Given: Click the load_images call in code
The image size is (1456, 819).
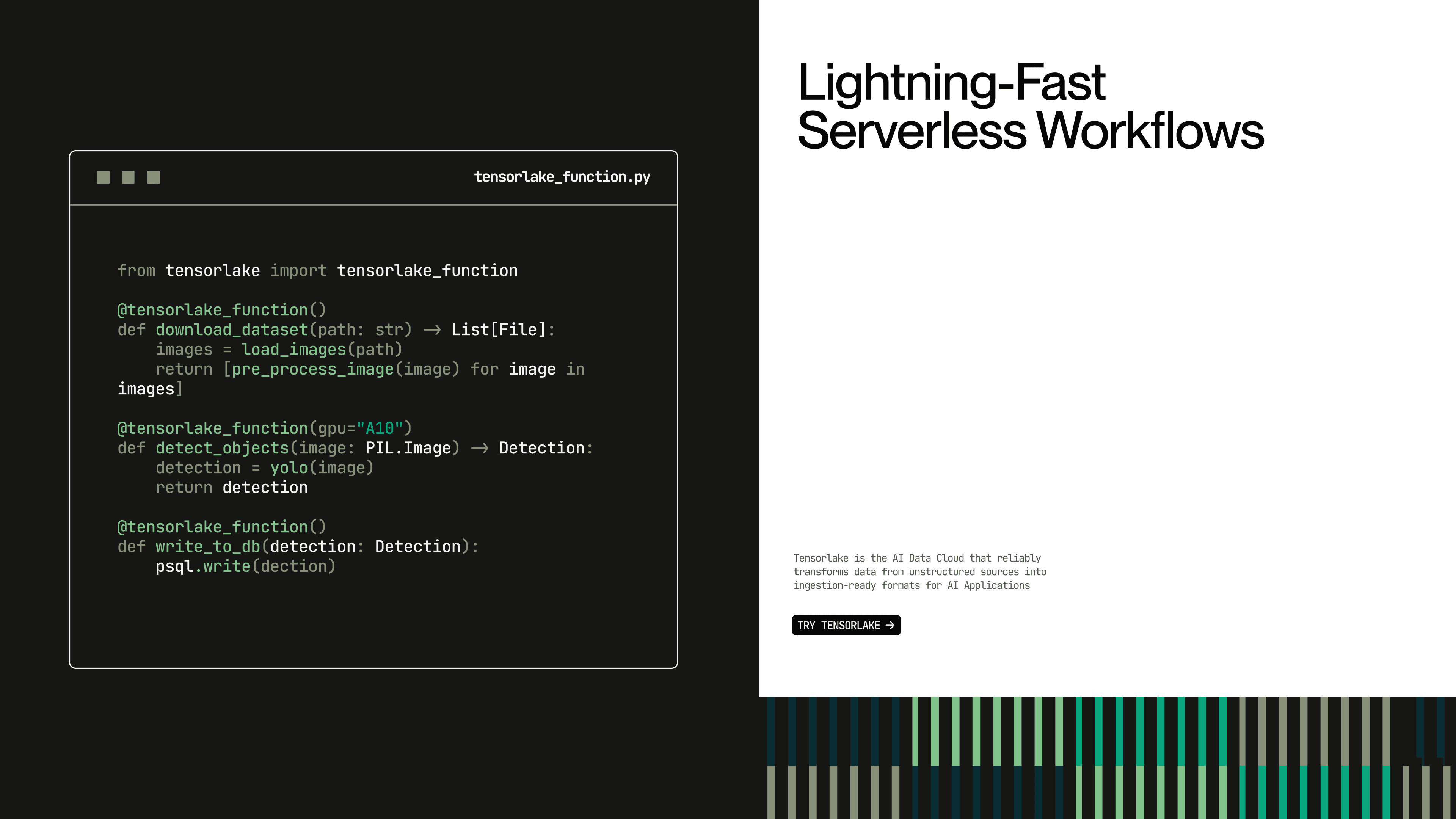Looking at the screenshot, I should (x=293, y=350).
